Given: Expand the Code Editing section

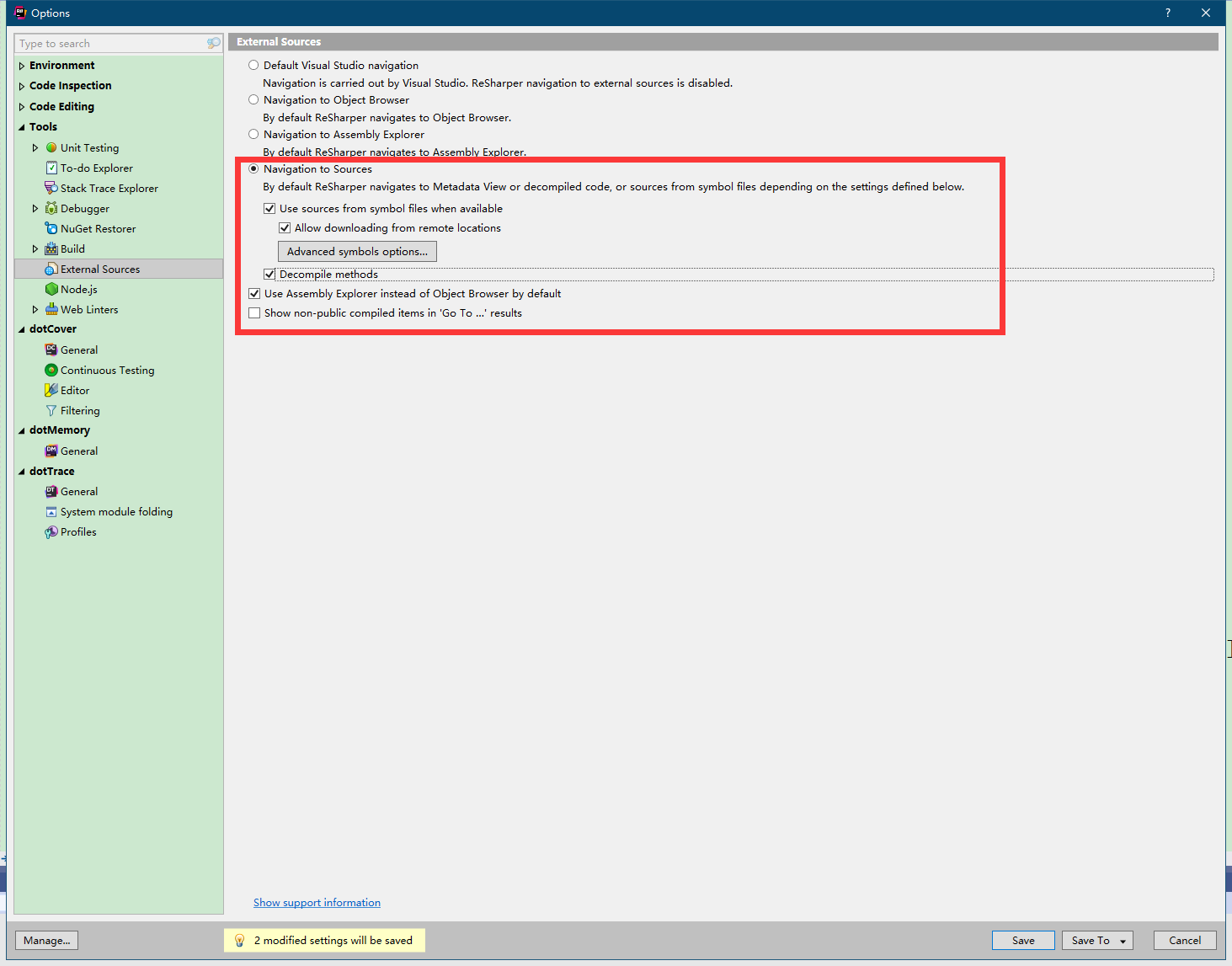Looking at the screenshot, I should (x=22, y=107).
